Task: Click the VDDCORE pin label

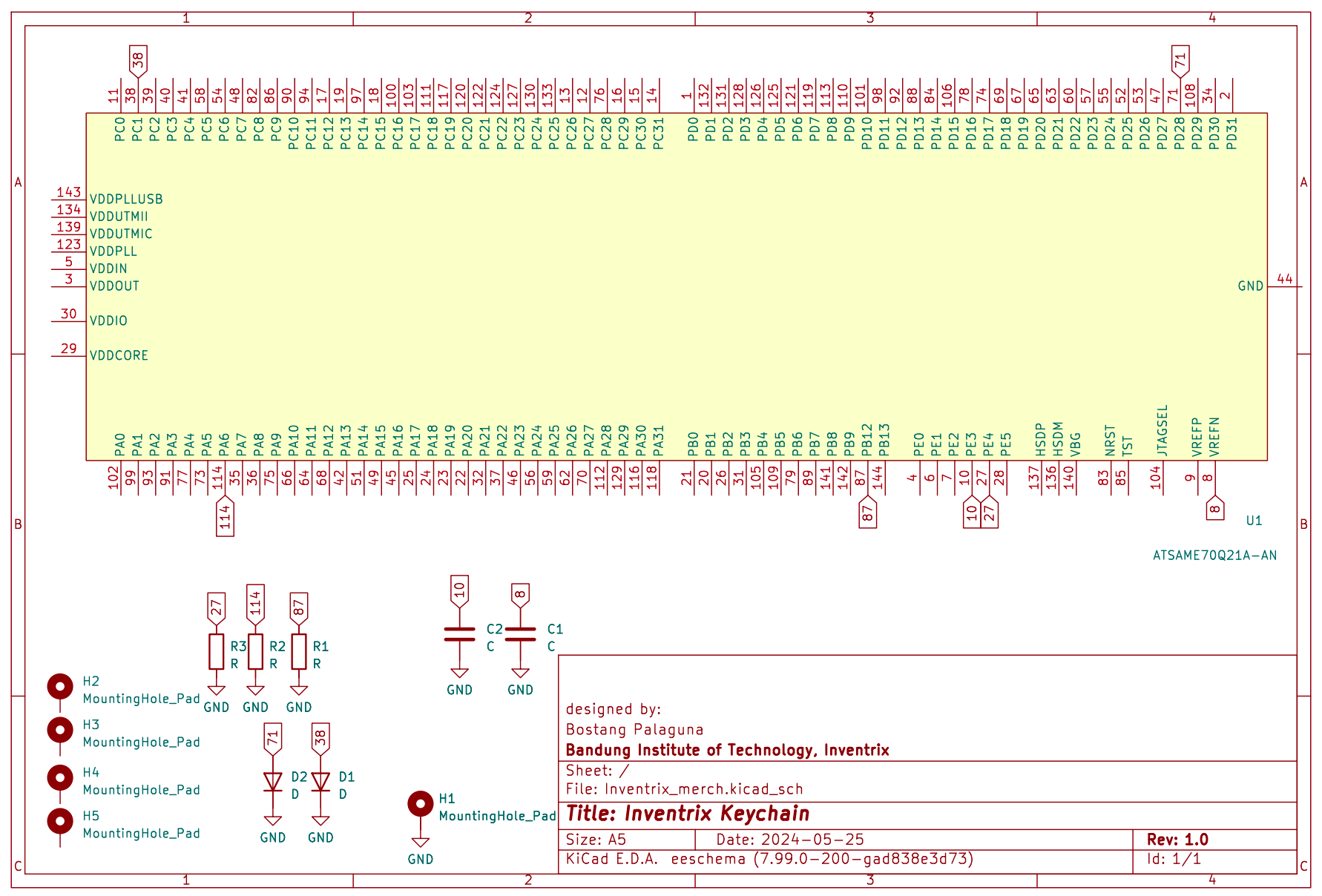Action: pos(119,355)
